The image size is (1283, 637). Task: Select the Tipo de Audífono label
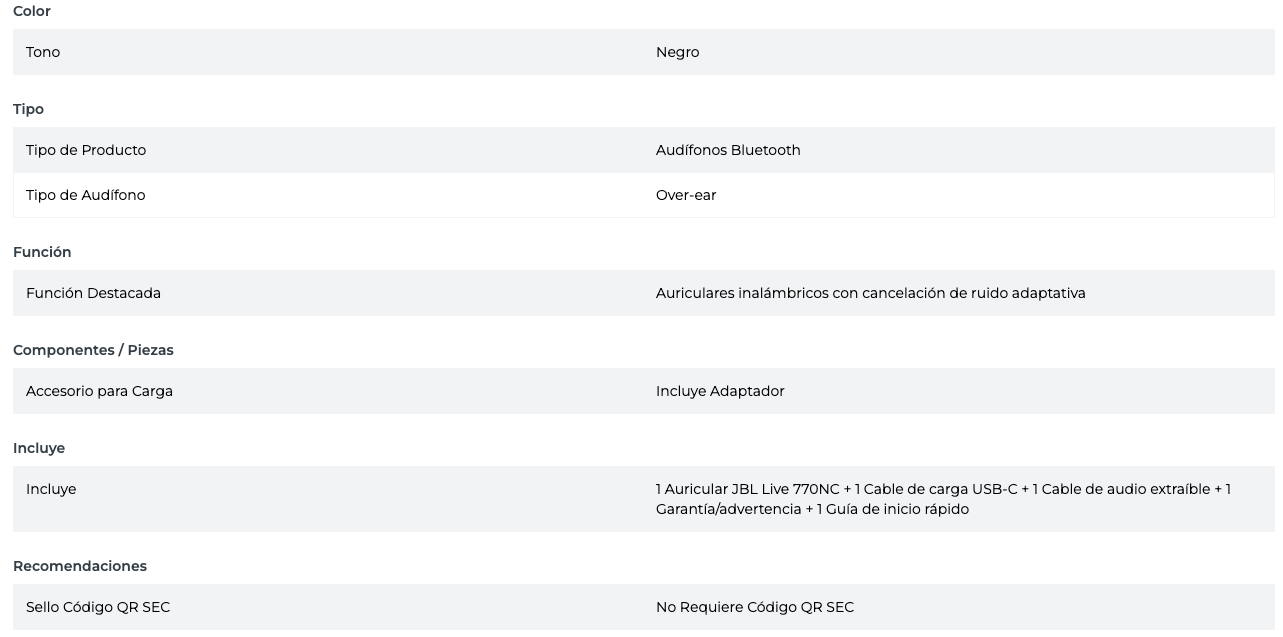click(x=86, y=195)
